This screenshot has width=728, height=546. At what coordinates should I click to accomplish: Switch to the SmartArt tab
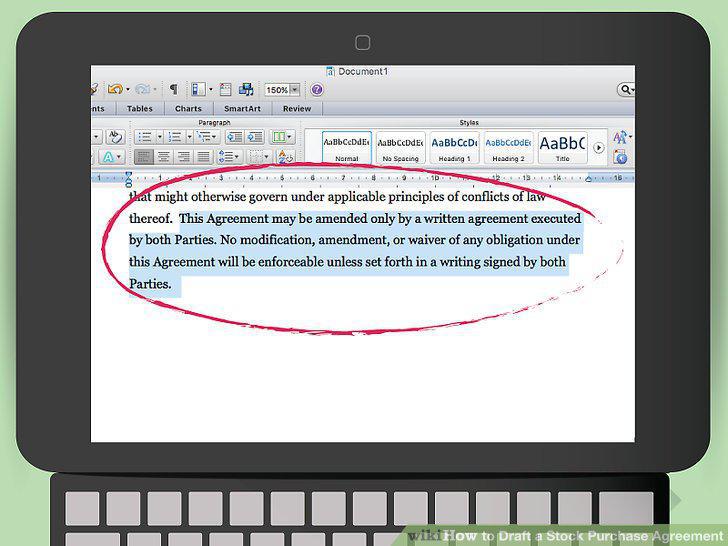(x=242, y=109)
